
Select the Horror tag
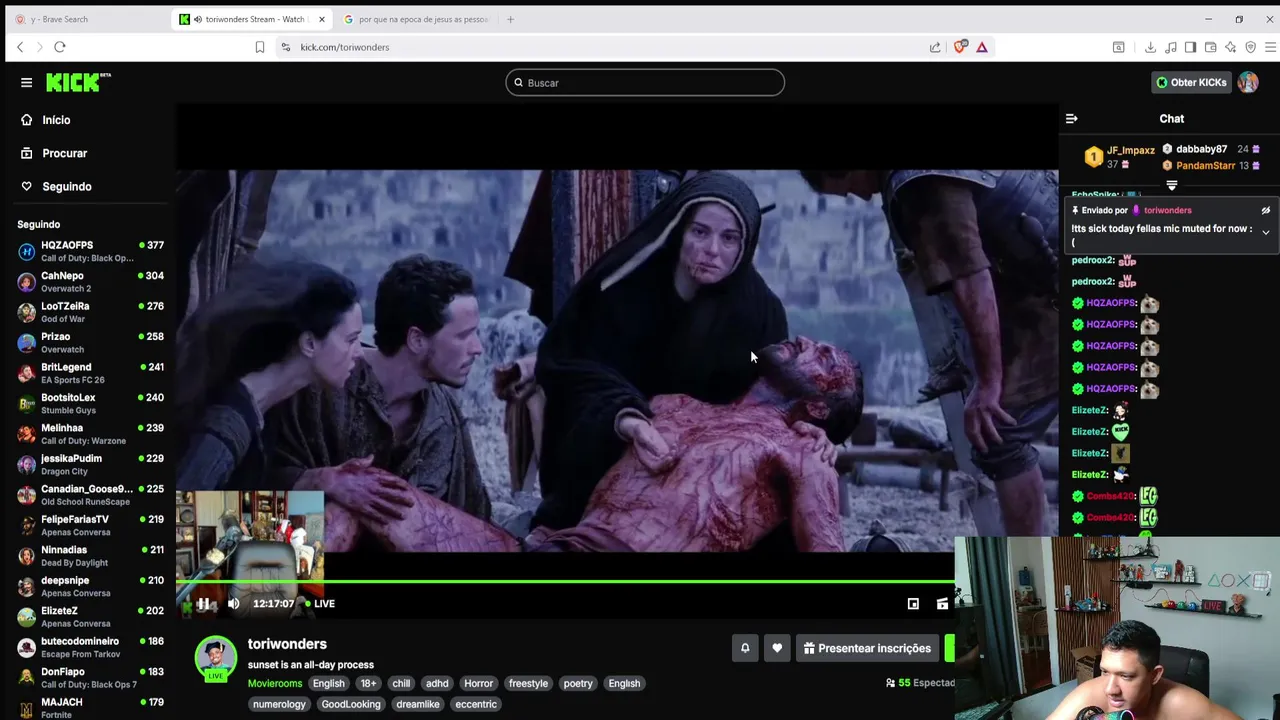[478, 684]
